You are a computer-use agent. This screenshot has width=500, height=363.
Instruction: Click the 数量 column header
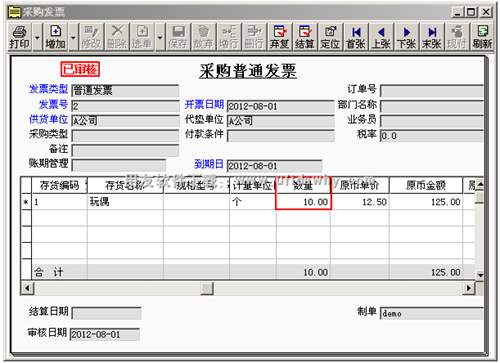coord(303,185)
